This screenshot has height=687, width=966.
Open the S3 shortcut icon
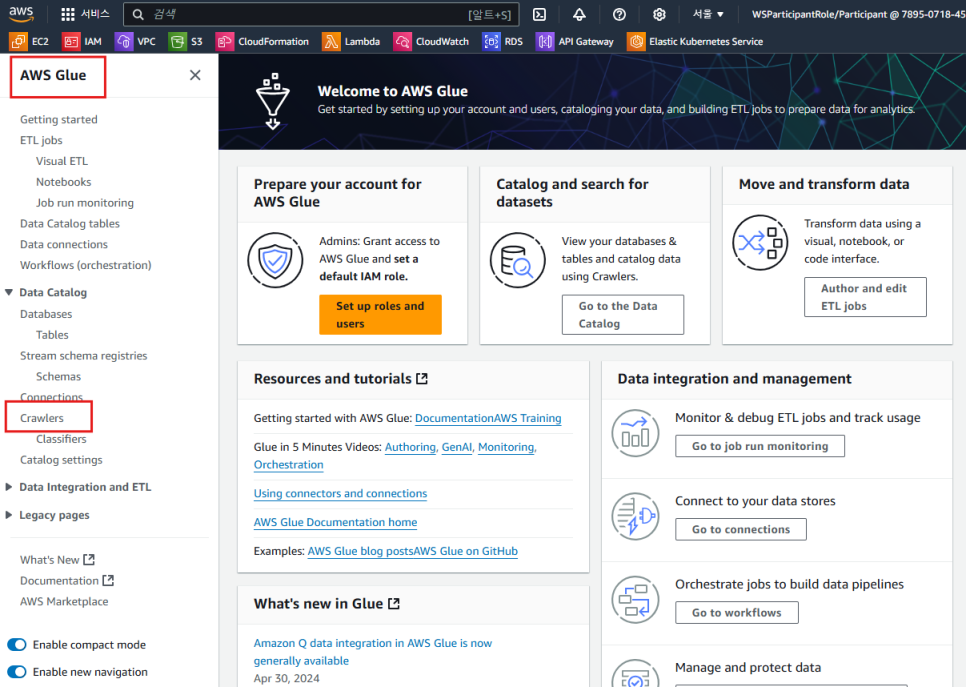[x=177, y=41]
